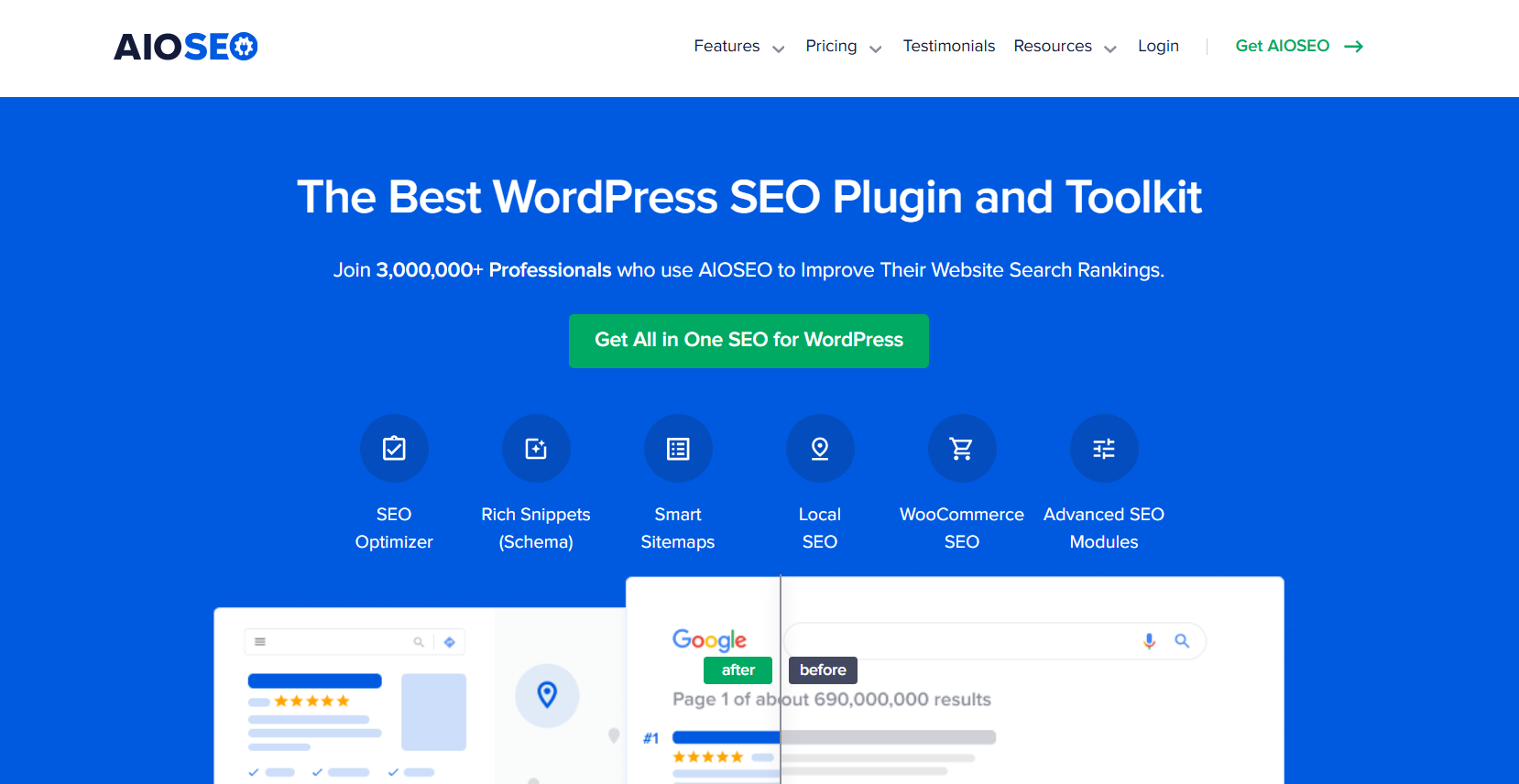This screenshot has height=784, width=1519.
Task: Click the Local SEO pin icon
Action: (x=820, y=449)
